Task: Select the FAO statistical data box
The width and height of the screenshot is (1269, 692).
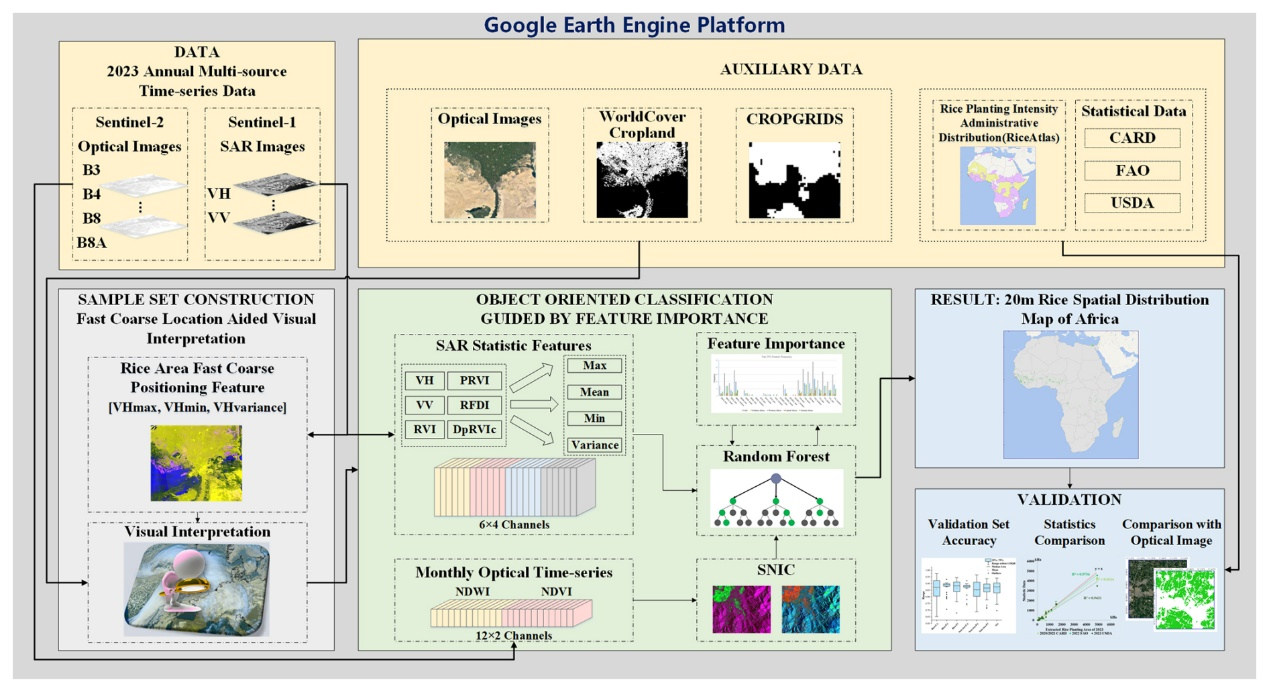Action: 1132,170
